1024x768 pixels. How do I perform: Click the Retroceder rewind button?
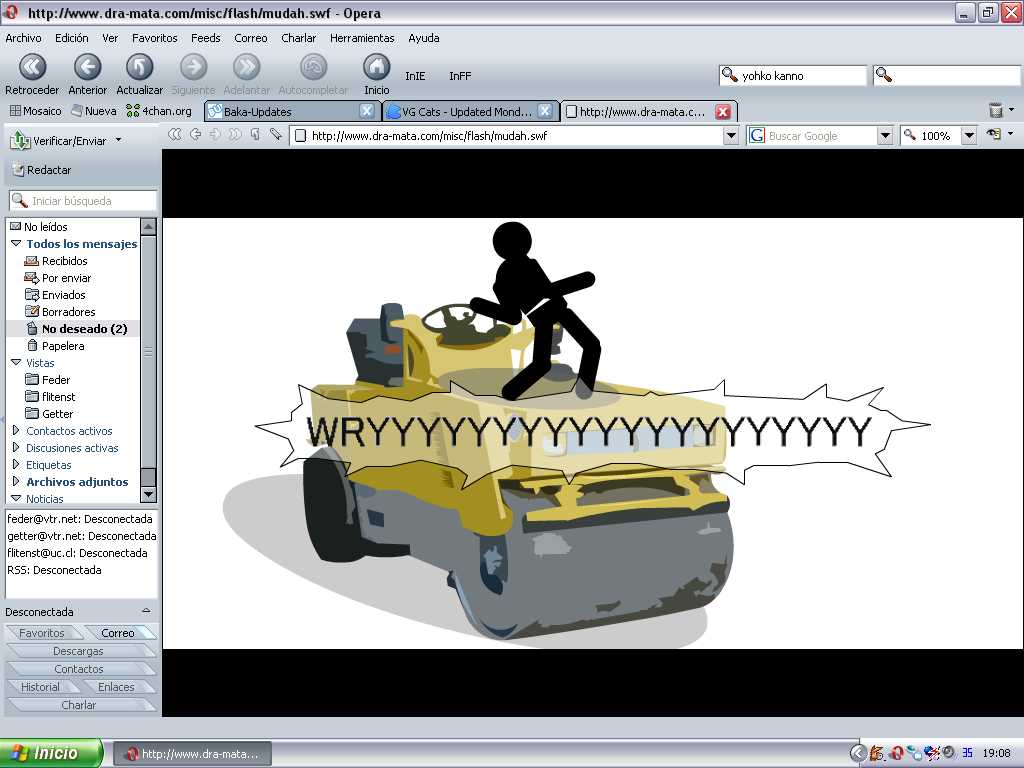32,74
